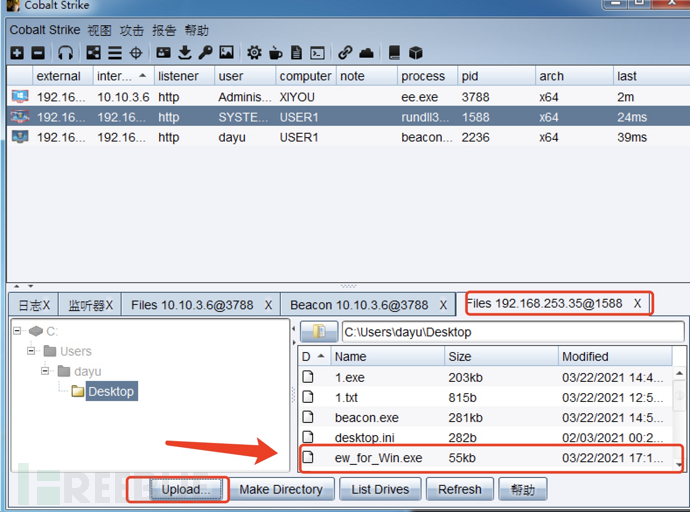Open the 攻击 menu
Viewport: 690px width, 512px height.
point(132,30)
